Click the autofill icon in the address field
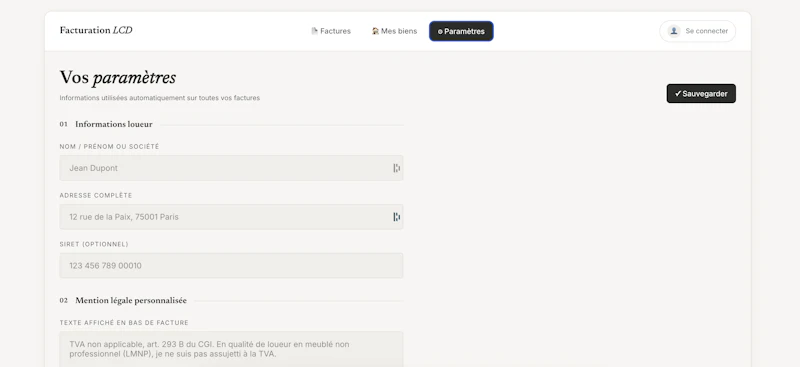 click(x=396, y=217)
